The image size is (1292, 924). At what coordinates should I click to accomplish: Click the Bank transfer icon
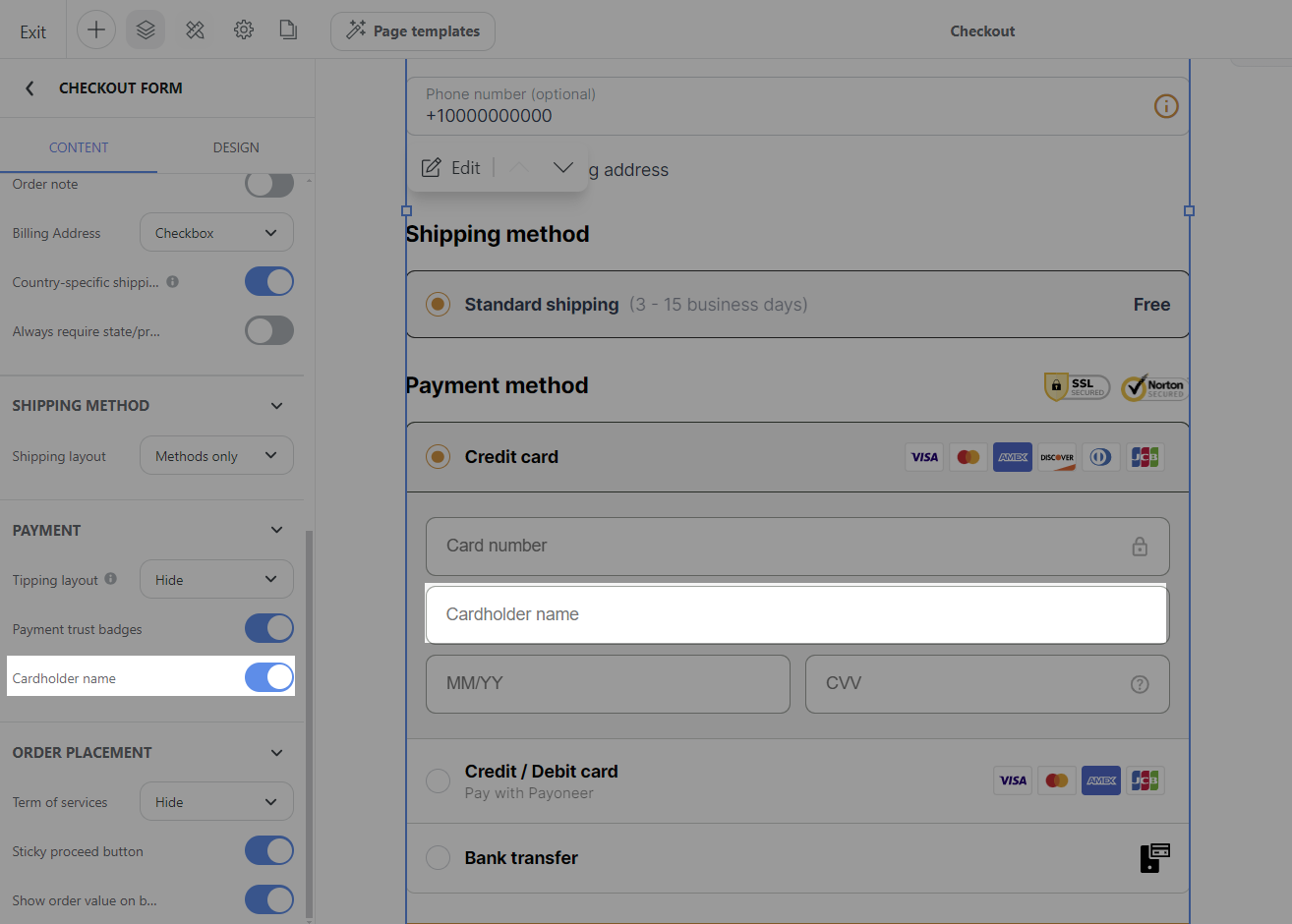pyautogui.click(x=1155, y=858)
